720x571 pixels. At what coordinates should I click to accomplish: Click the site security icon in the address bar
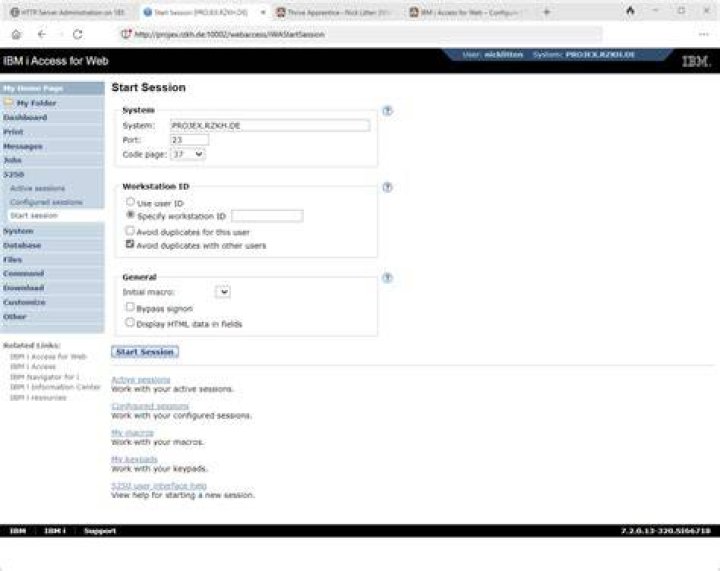pyautogui.click(x=126, y=34)
